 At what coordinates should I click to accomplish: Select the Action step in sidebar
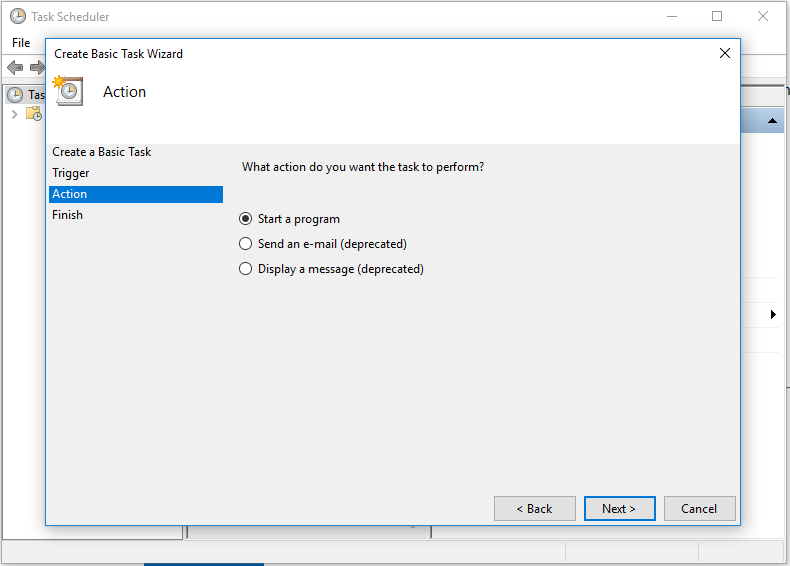tap(136, 194)
